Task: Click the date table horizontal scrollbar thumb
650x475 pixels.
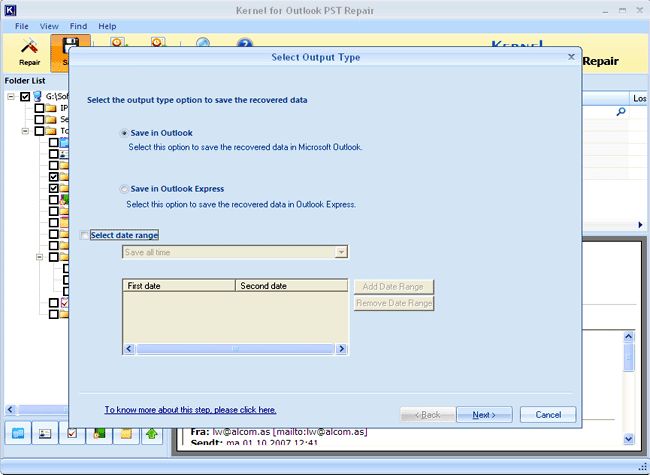Action: tap(235, 349)
